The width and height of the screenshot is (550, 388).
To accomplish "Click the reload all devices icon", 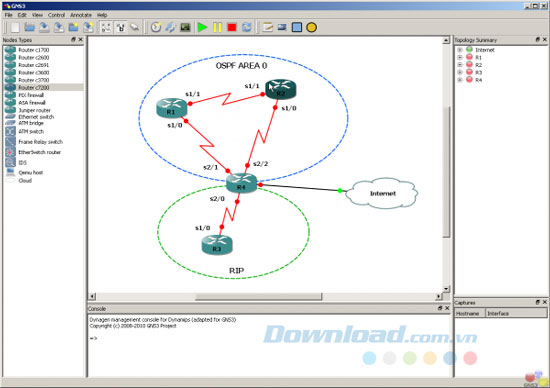I will click(x=247, y=27).
